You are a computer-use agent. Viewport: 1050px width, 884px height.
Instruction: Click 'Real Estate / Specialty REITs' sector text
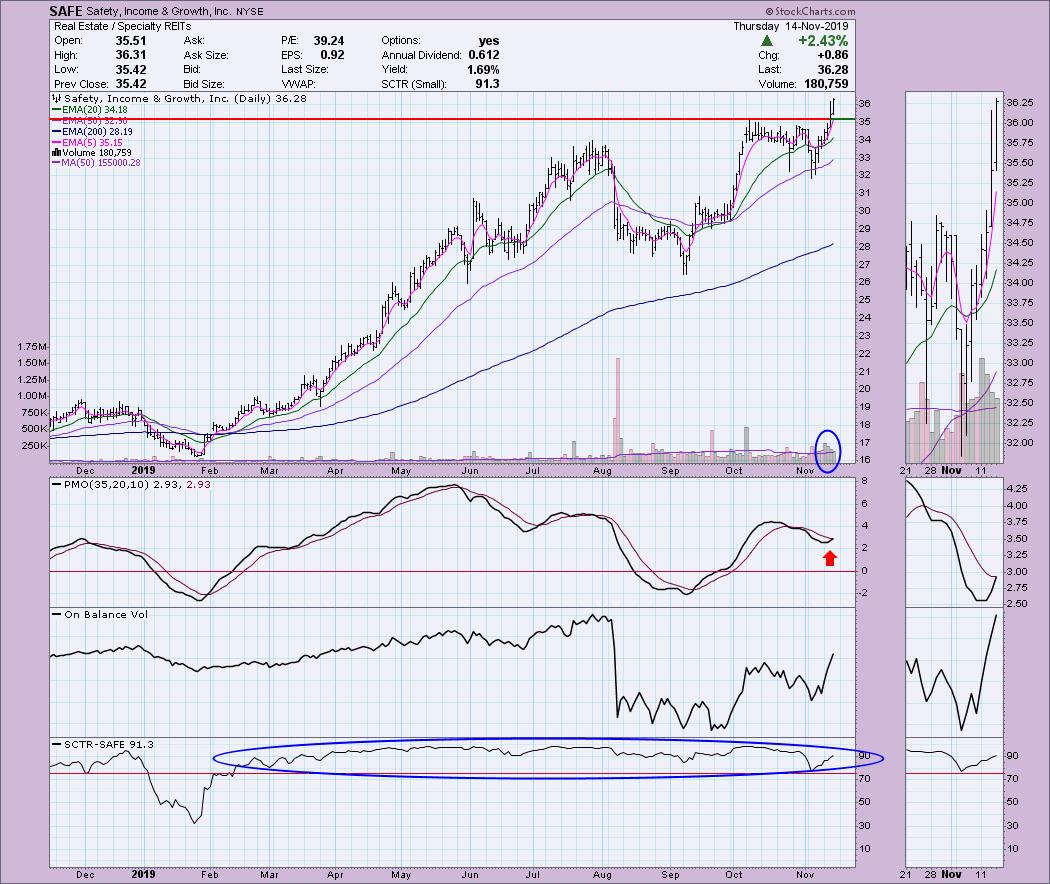(123, 26)
